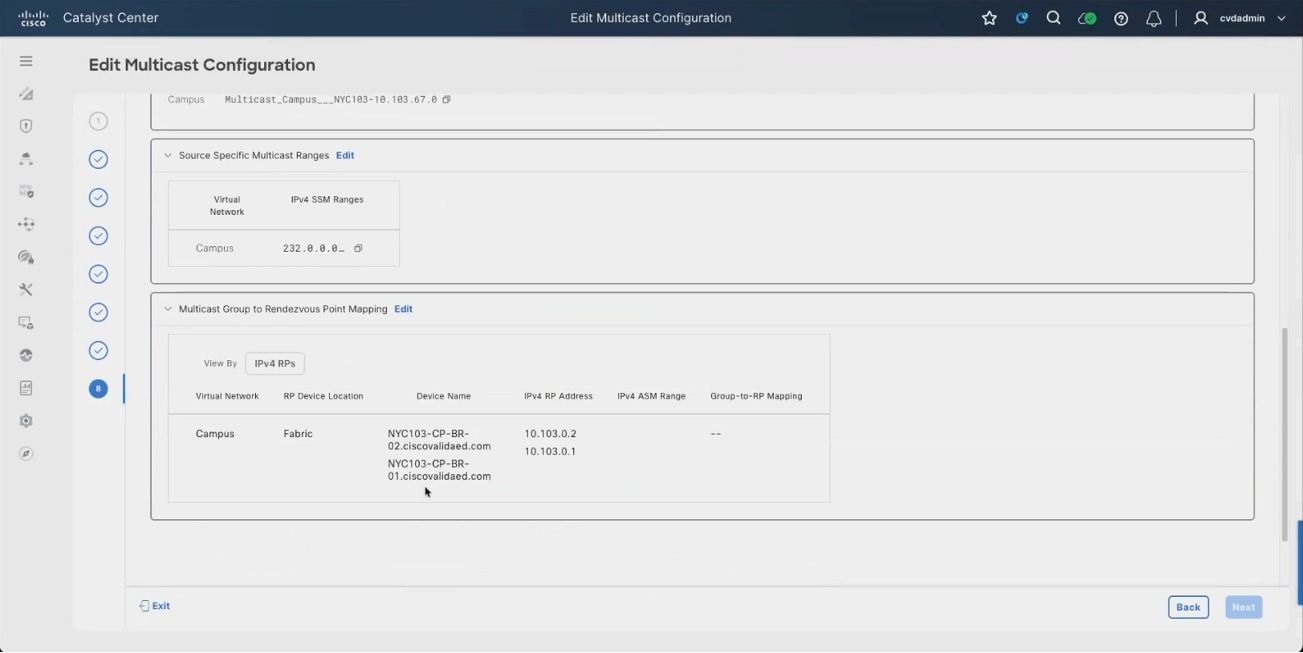1303x653 pixels.
Task: Copy the Multicast_Campus pool name
Action: click(x=446, y=100)
